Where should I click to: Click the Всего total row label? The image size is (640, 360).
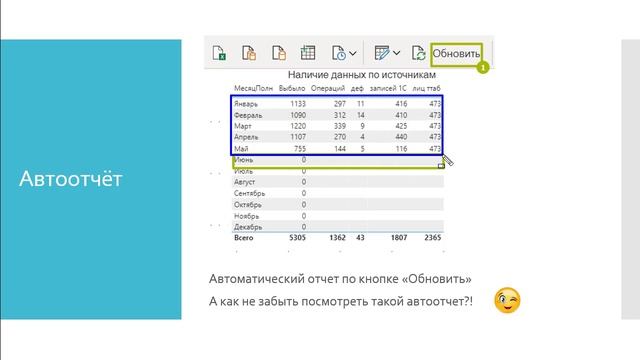pos(243,238)
